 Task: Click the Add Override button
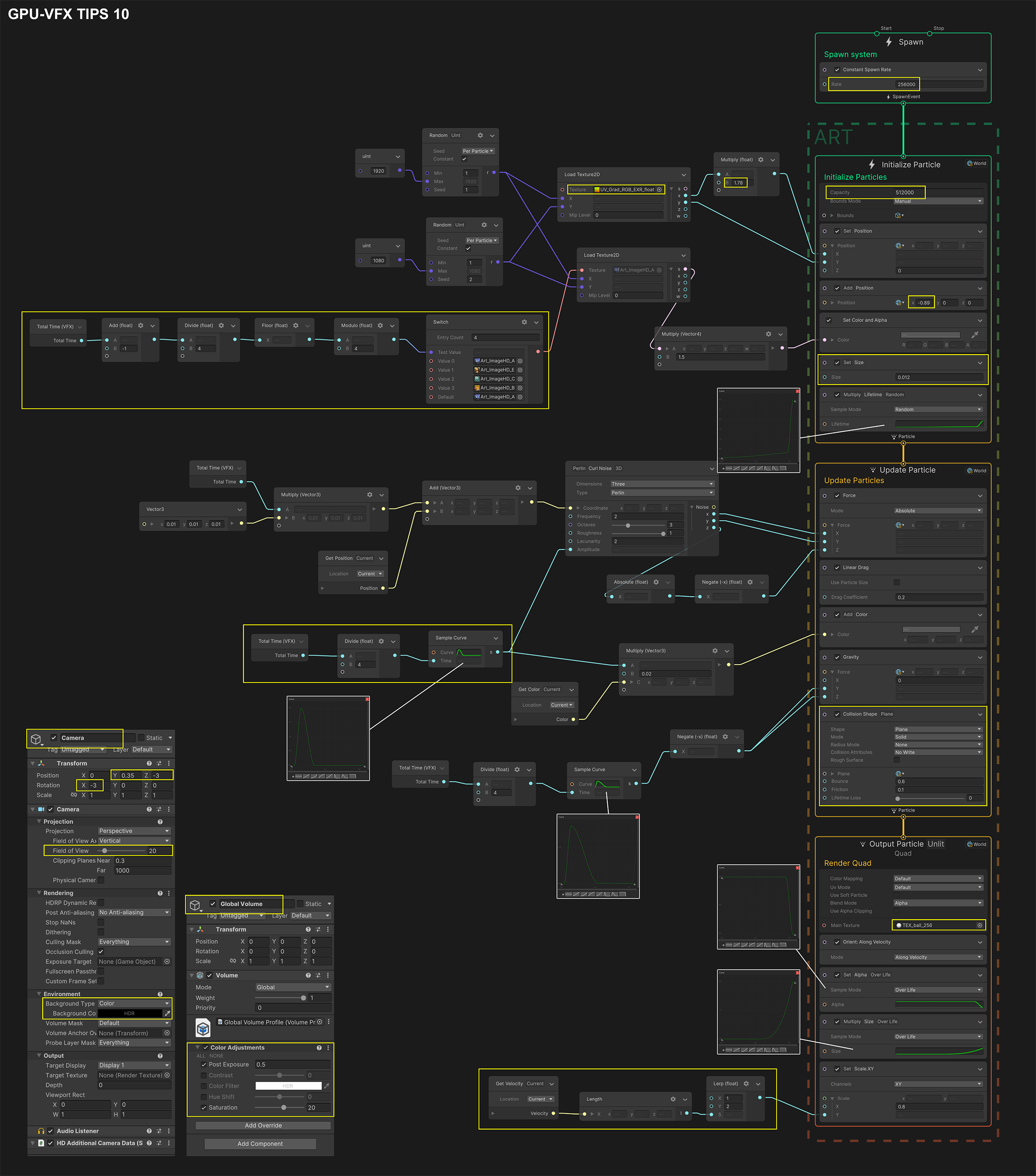(263, 1125)
